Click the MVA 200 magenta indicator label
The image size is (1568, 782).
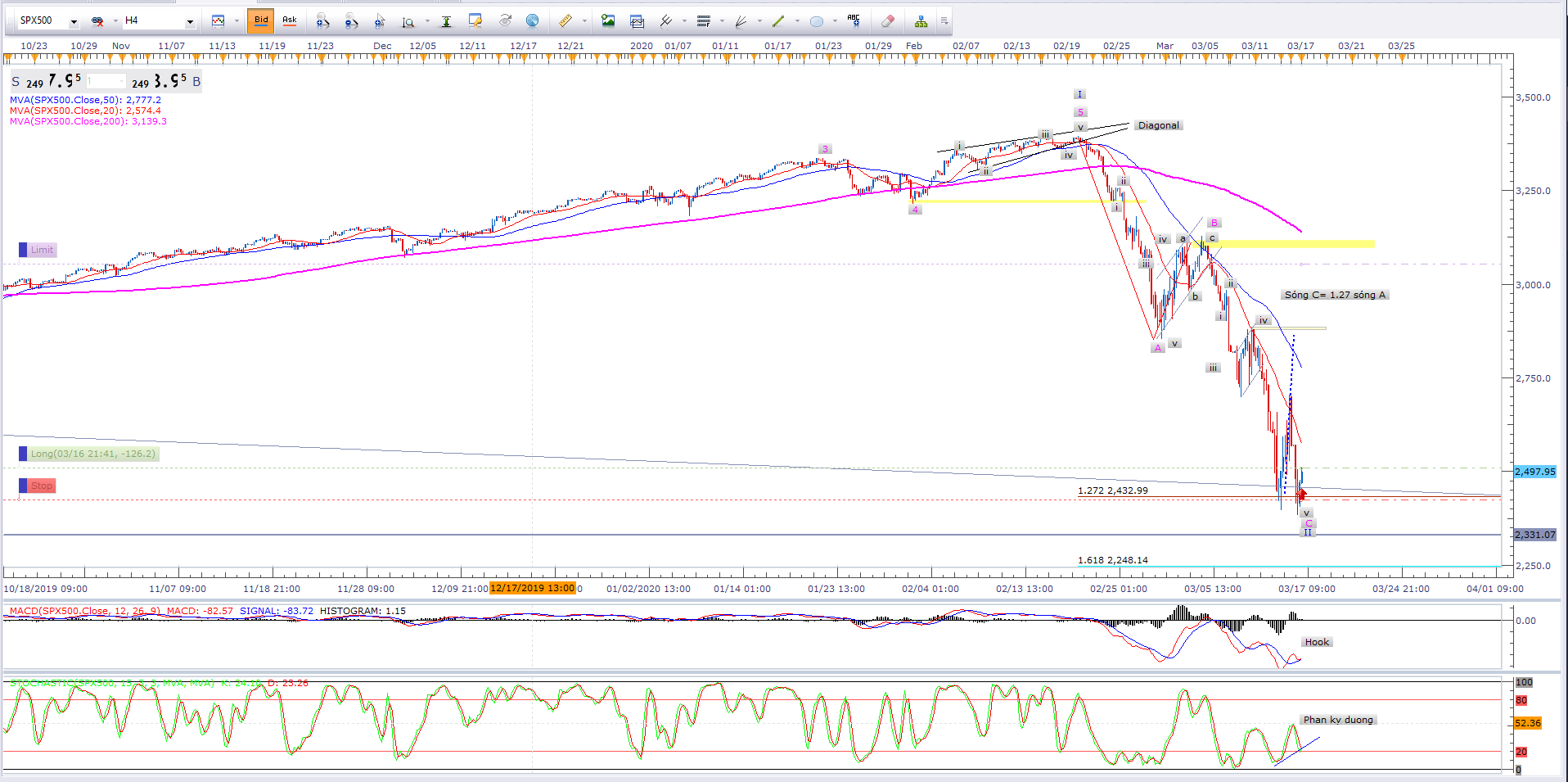coord(88,121)
